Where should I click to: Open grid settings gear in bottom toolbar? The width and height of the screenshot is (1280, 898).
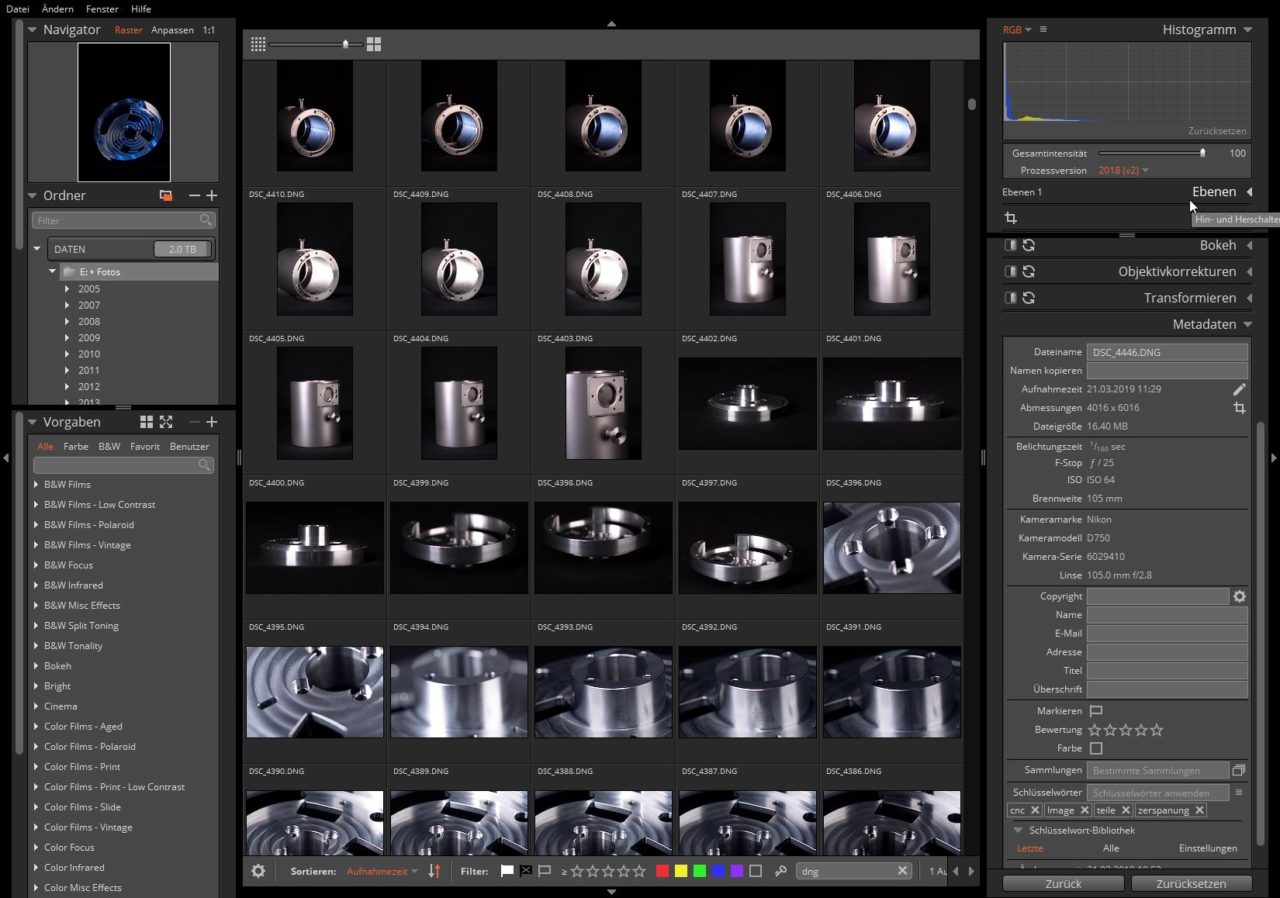coord(258,871)
